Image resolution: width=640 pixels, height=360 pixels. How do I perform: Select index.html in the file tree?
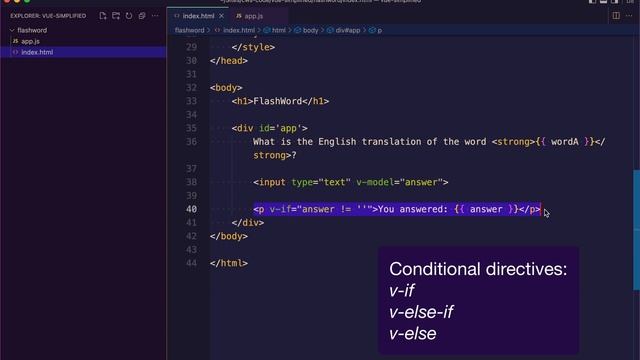coord(37,52)
